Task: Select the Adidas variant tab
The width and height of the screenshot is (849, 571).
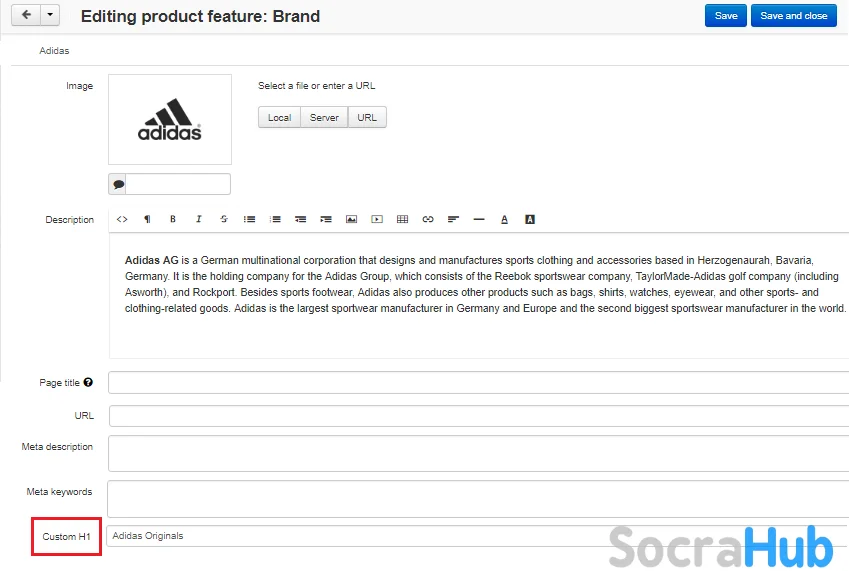Action: [x=54, y=50]
